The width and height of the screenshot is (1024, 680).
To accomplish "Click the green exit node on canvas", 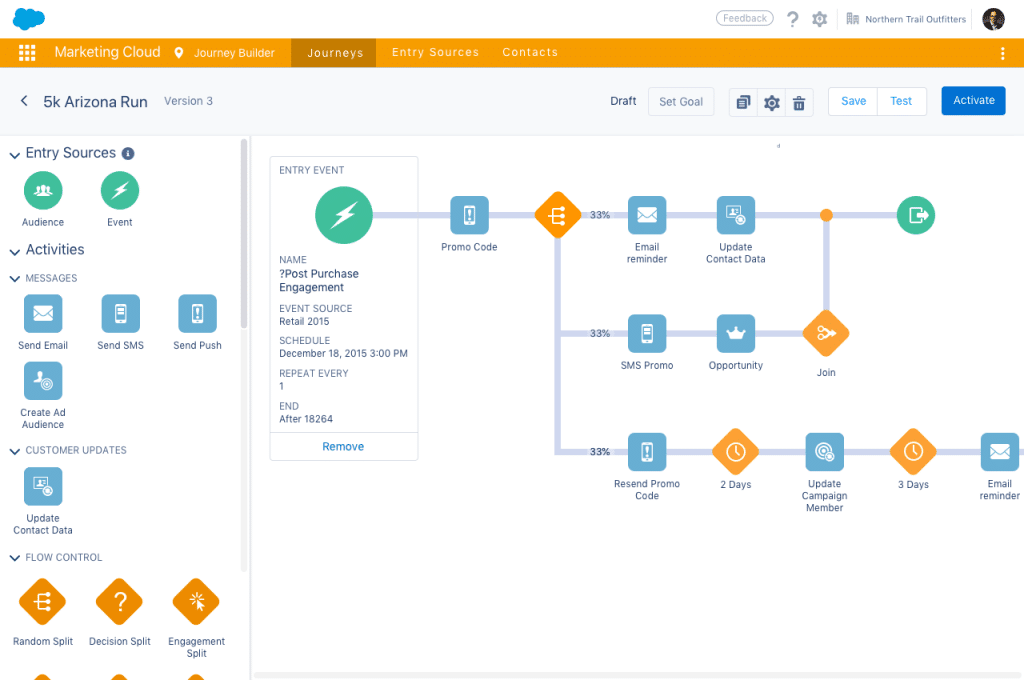I will click(916, 215).
